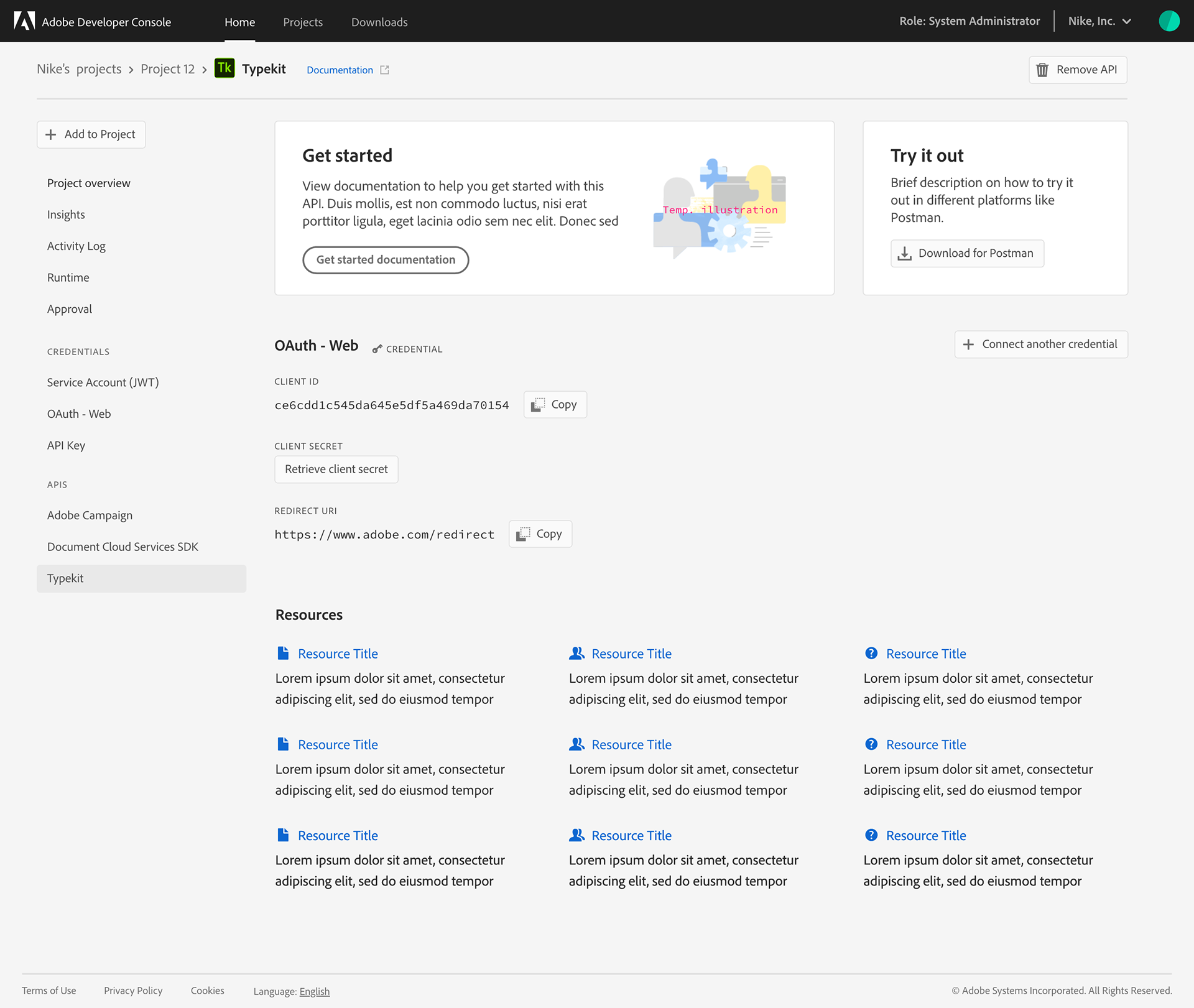
Task: Click the help icon of third-row Resource Title
Action: click(x=871, y=835)
